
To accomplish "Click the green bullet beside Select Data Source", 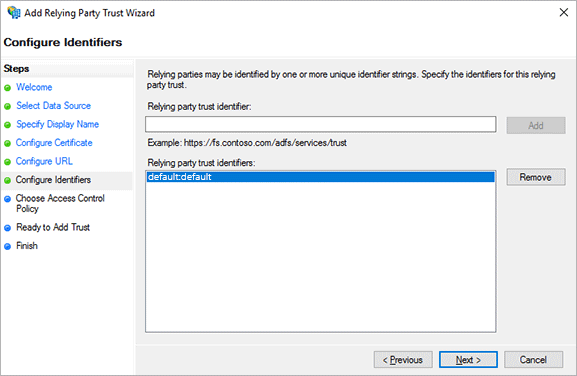I will coord(7,106).
